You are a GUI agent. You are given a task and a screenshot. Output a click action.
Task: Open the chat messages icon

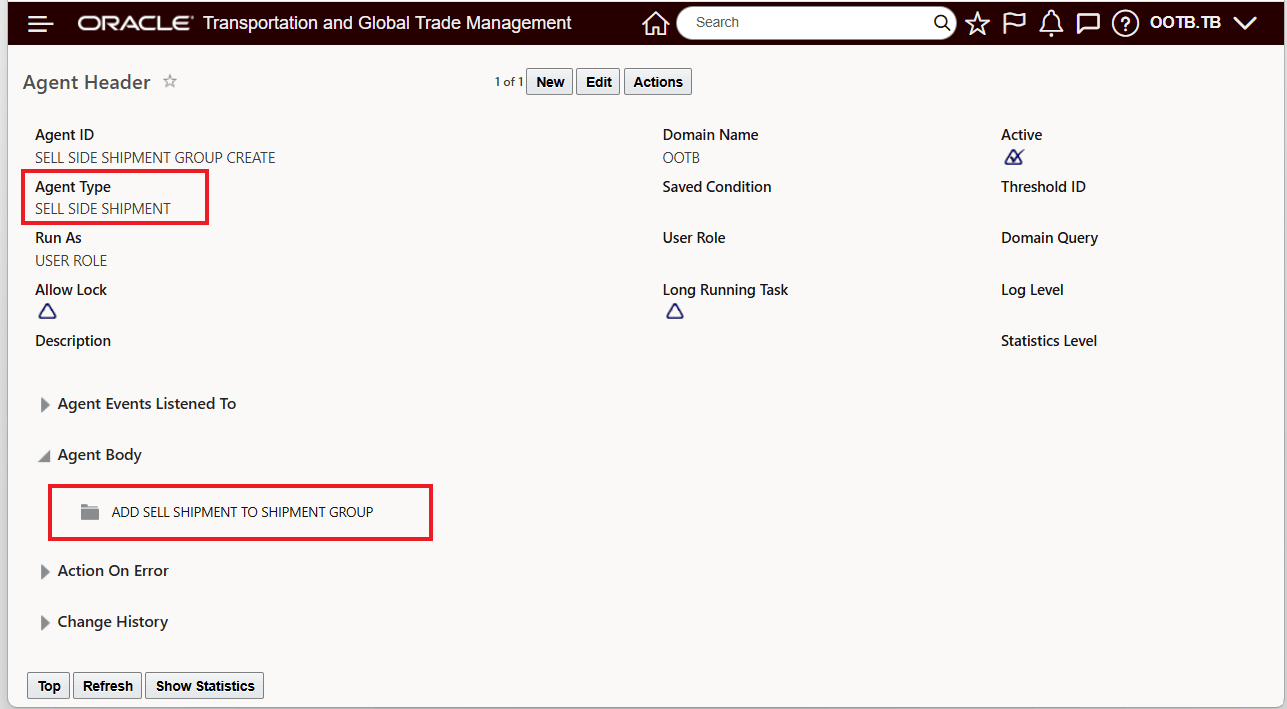pos(1088,22)
